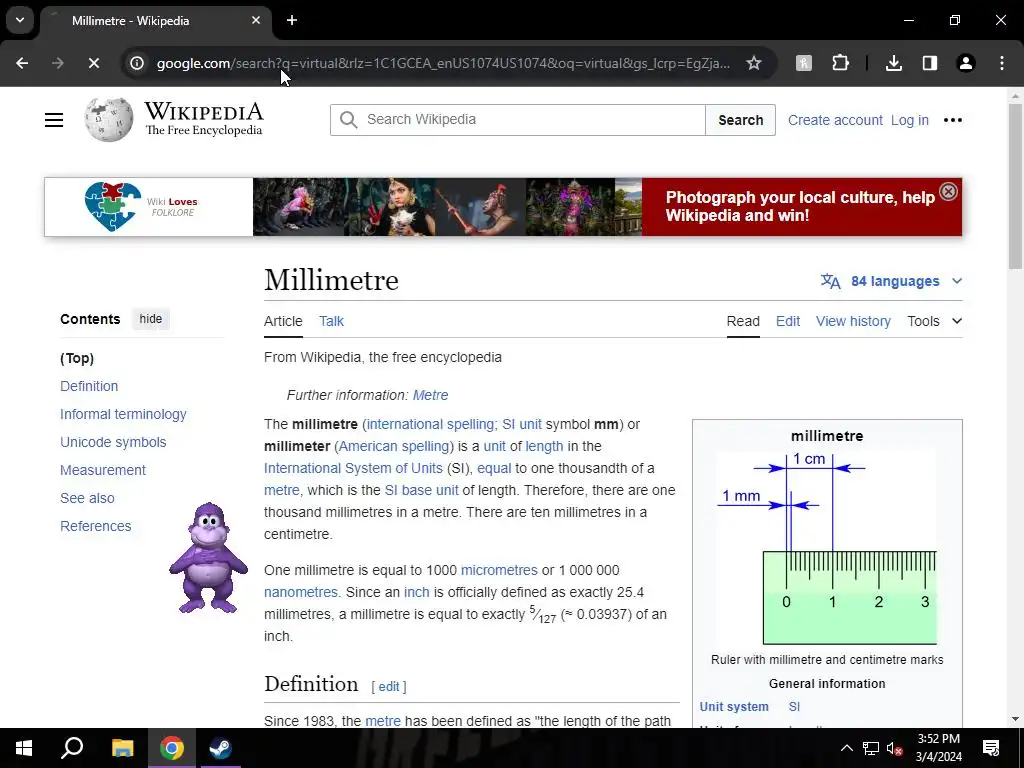Hide the Contents sidebar
The width and height of the screenshot is (1024, 768).
point(150,319)
